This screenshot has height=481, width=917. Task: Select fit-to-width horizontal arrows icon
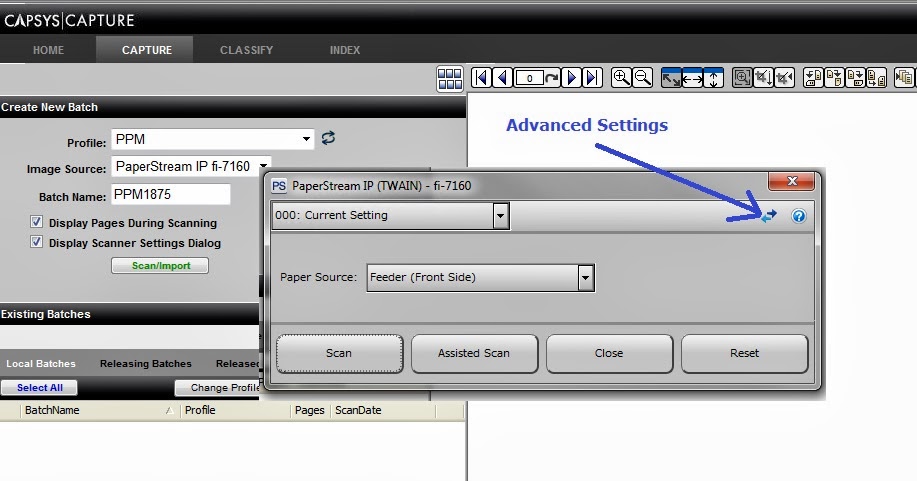point(692,78)
